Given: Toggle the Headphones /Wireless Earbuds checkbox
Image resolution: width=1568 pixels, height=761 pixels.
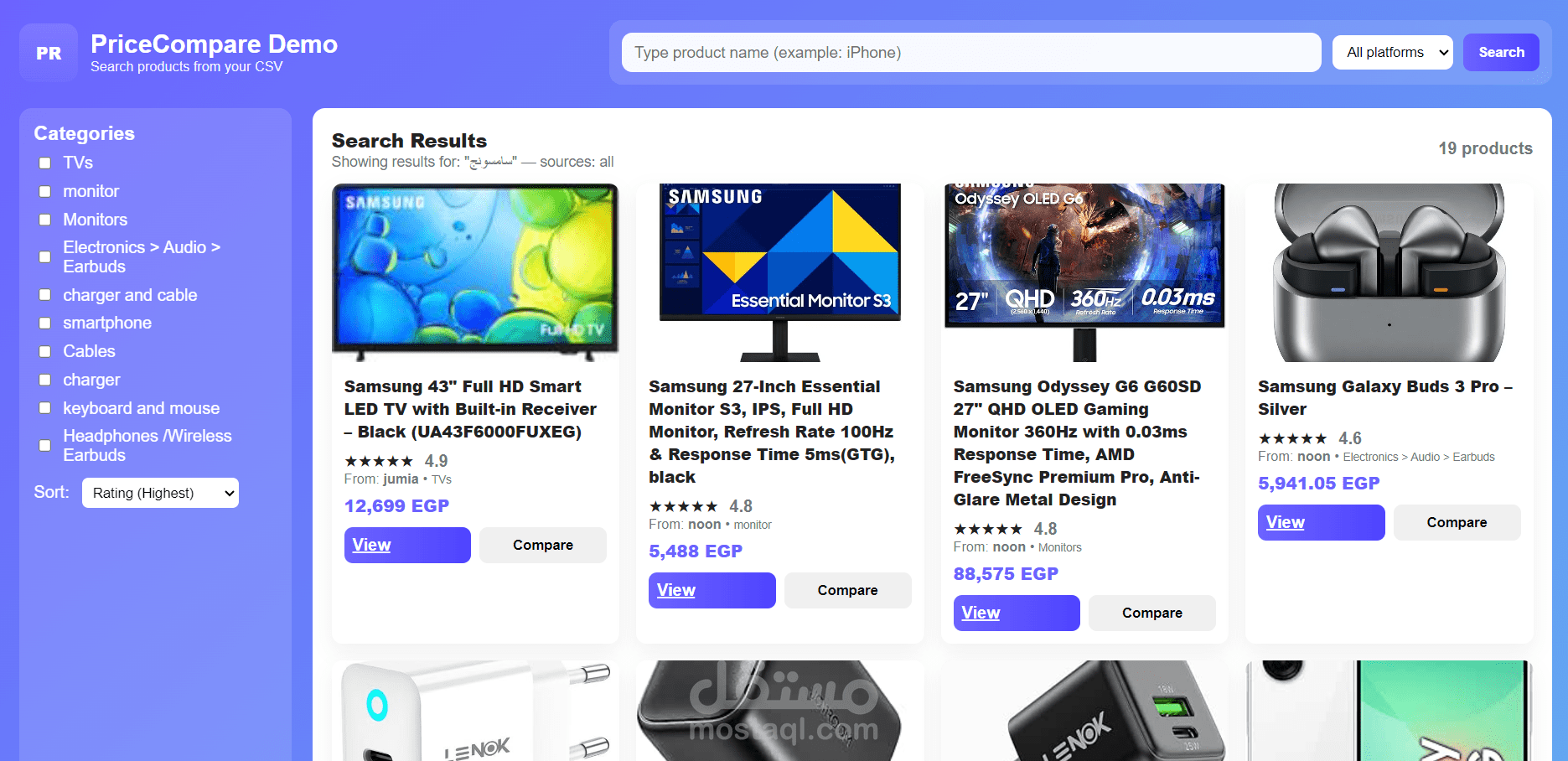Looking at the screenshot, I should [x=45, y=446].
